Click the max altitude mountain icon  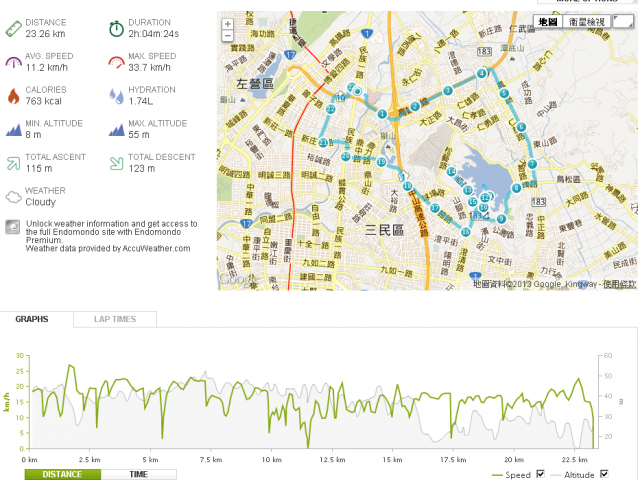[116, 130]
